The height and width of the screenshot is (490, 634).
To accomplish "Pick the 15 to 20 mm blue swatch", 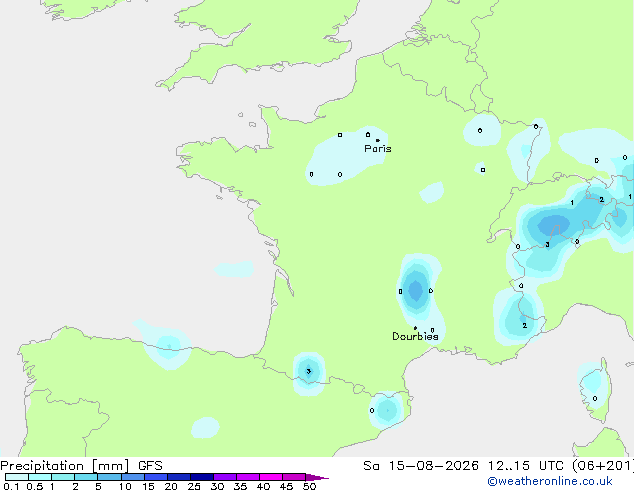I will click(156, 477).
